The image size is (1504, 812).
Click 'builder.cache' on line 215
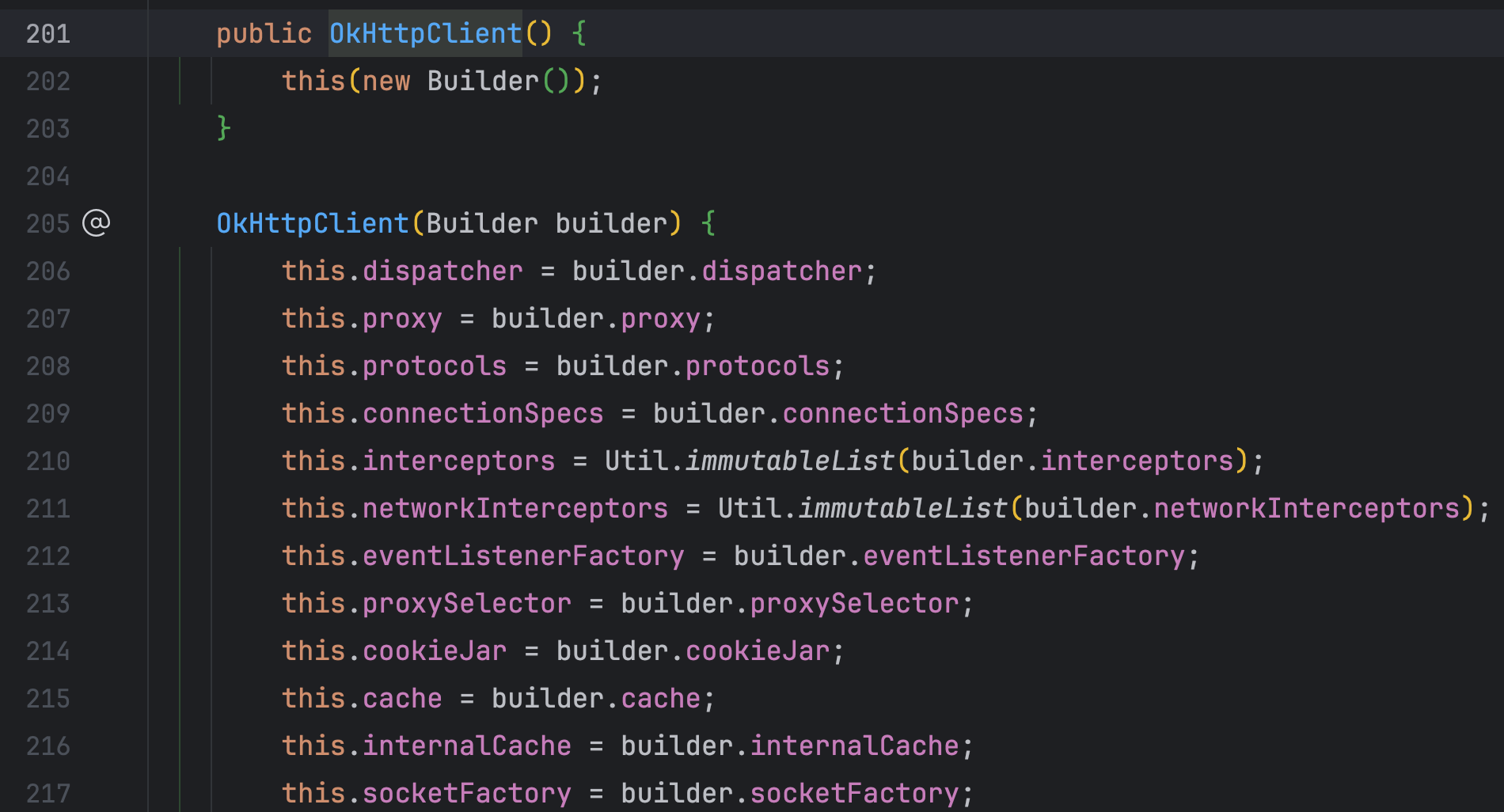tap(596, 698)
